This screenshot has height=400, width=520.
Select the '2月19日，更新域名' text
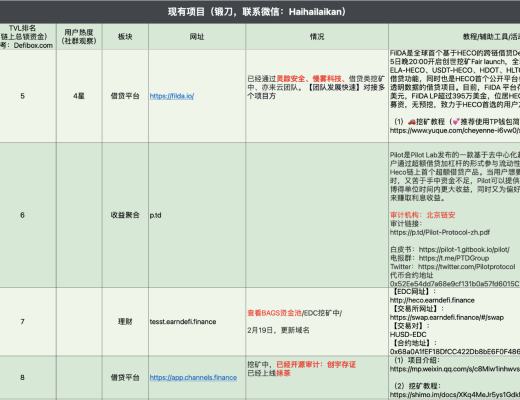278,330
